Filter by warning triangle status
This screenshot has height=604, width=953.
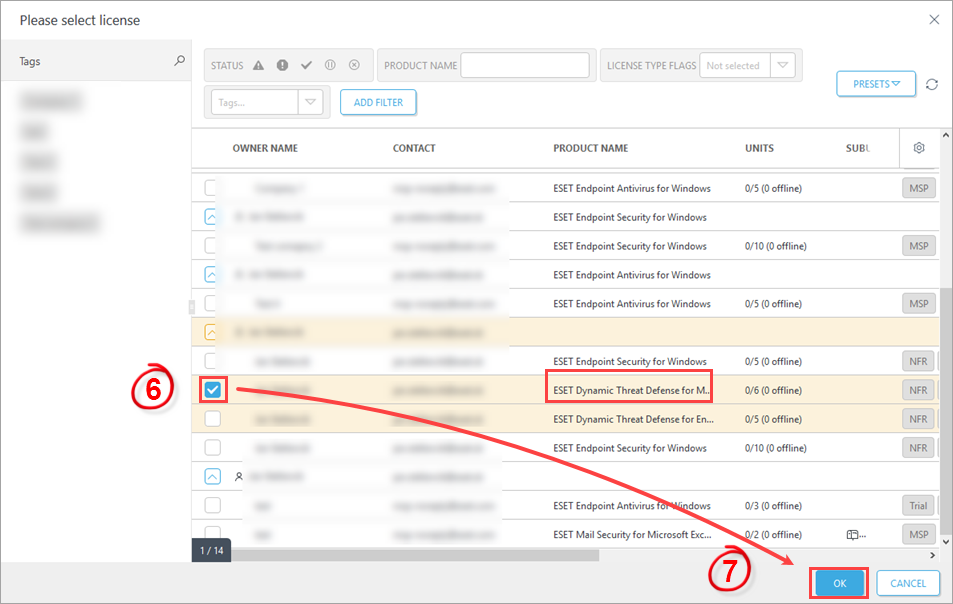click(258, 66)
